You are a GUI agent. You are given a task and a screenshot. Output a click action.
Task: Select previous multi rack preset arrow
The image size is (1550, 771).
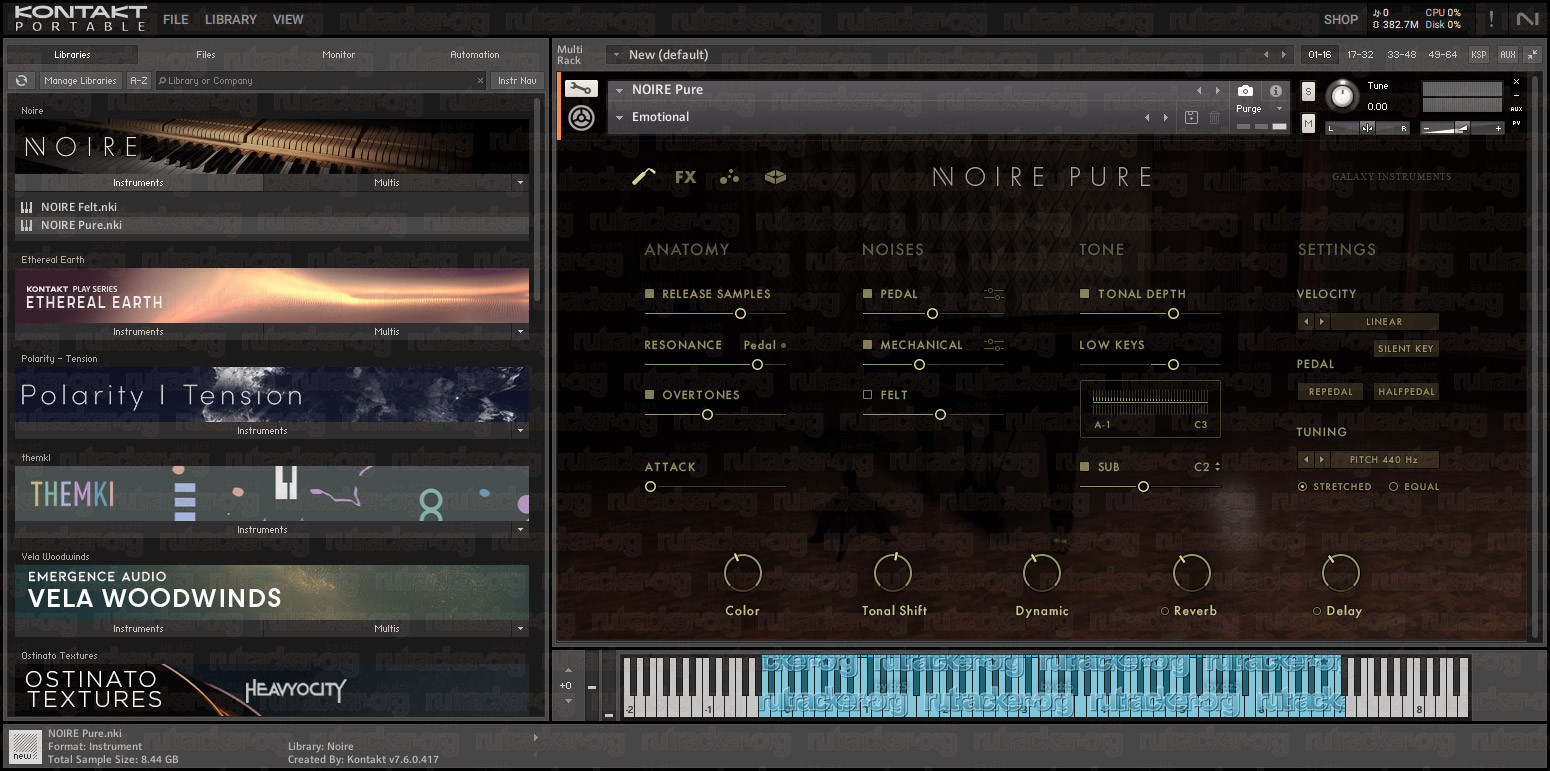click(1267, 55)
